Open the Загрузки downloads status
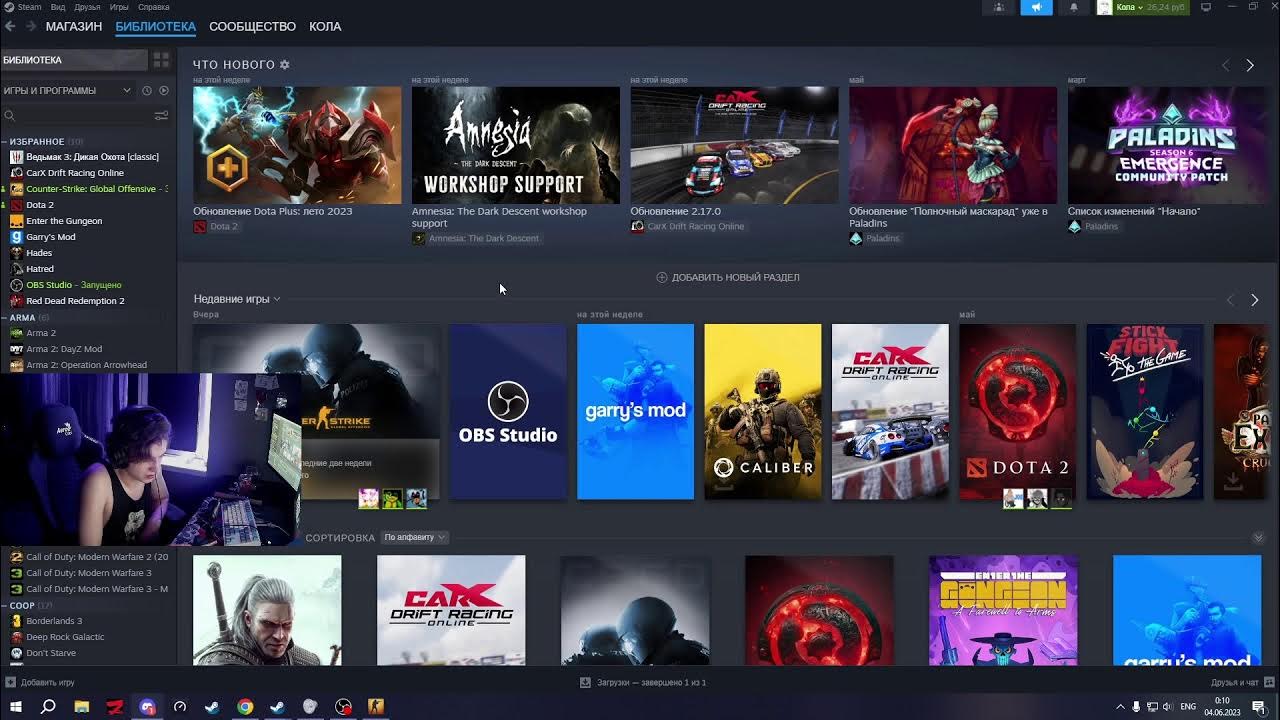The width and height of the screenshot is (1280, 720). pyautogui.click(x=643, y=682)
